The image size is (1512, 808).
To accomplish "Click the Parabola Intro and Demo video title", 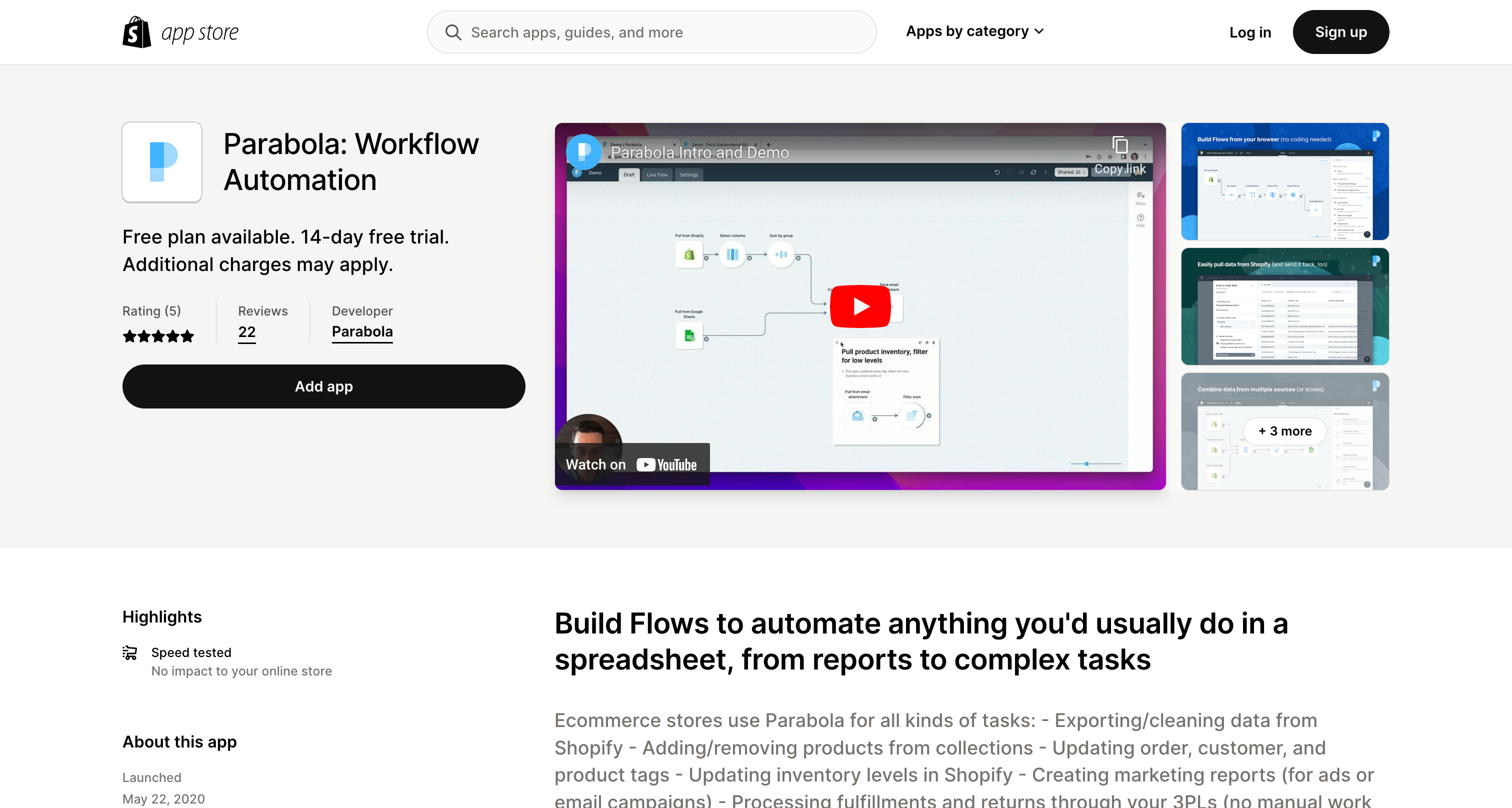I will click(x=699, y=152).
